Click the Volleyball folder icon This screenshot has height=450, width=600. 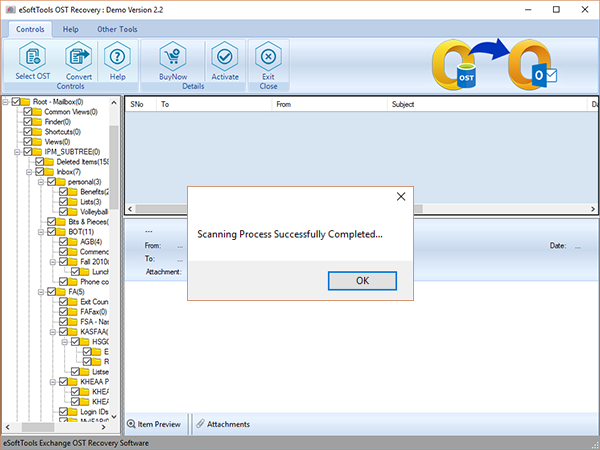pyautogui.click(x=73, y=212)
